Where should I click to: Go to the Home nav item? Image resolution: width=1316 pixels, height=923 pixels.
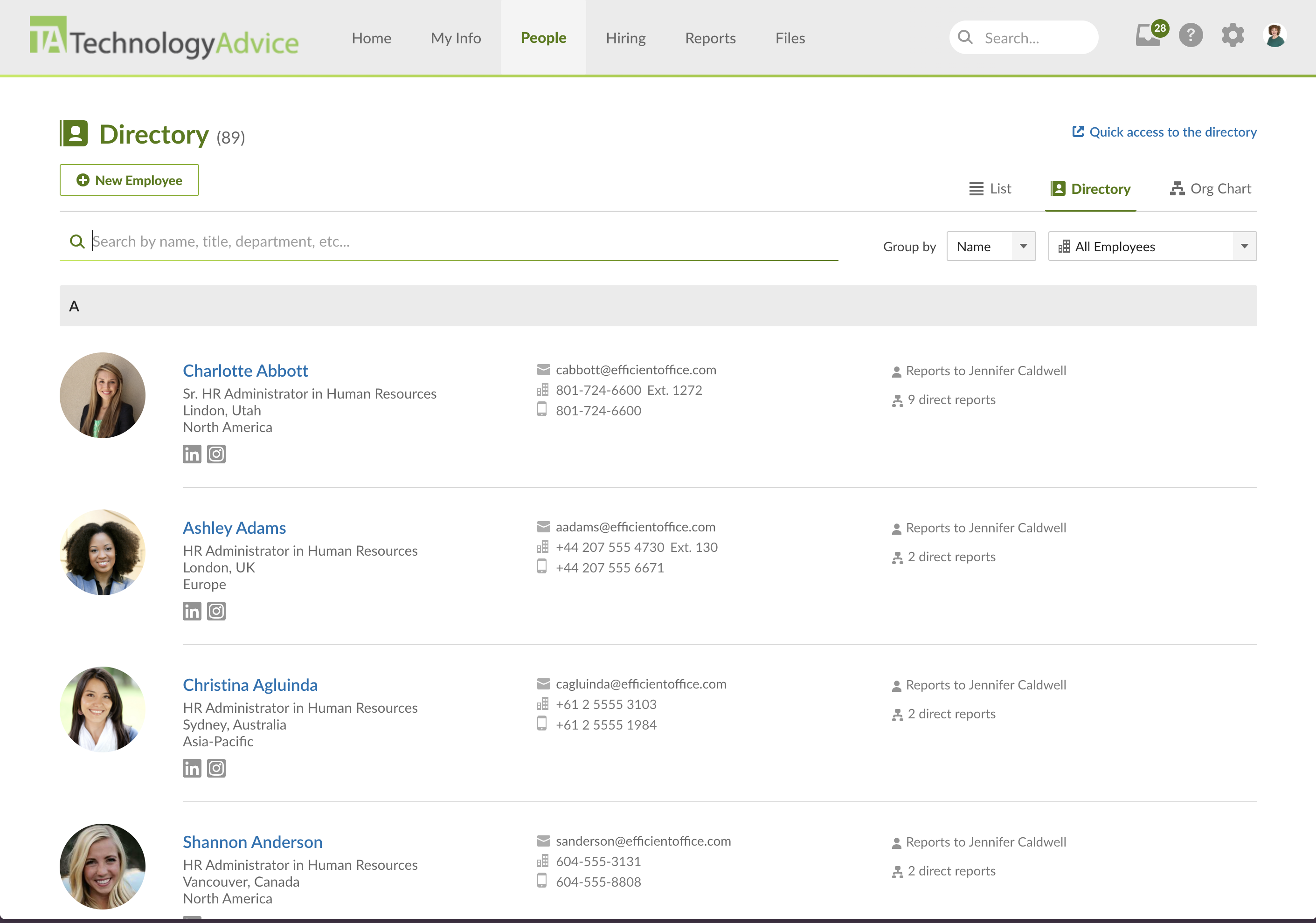pos(371,38)
